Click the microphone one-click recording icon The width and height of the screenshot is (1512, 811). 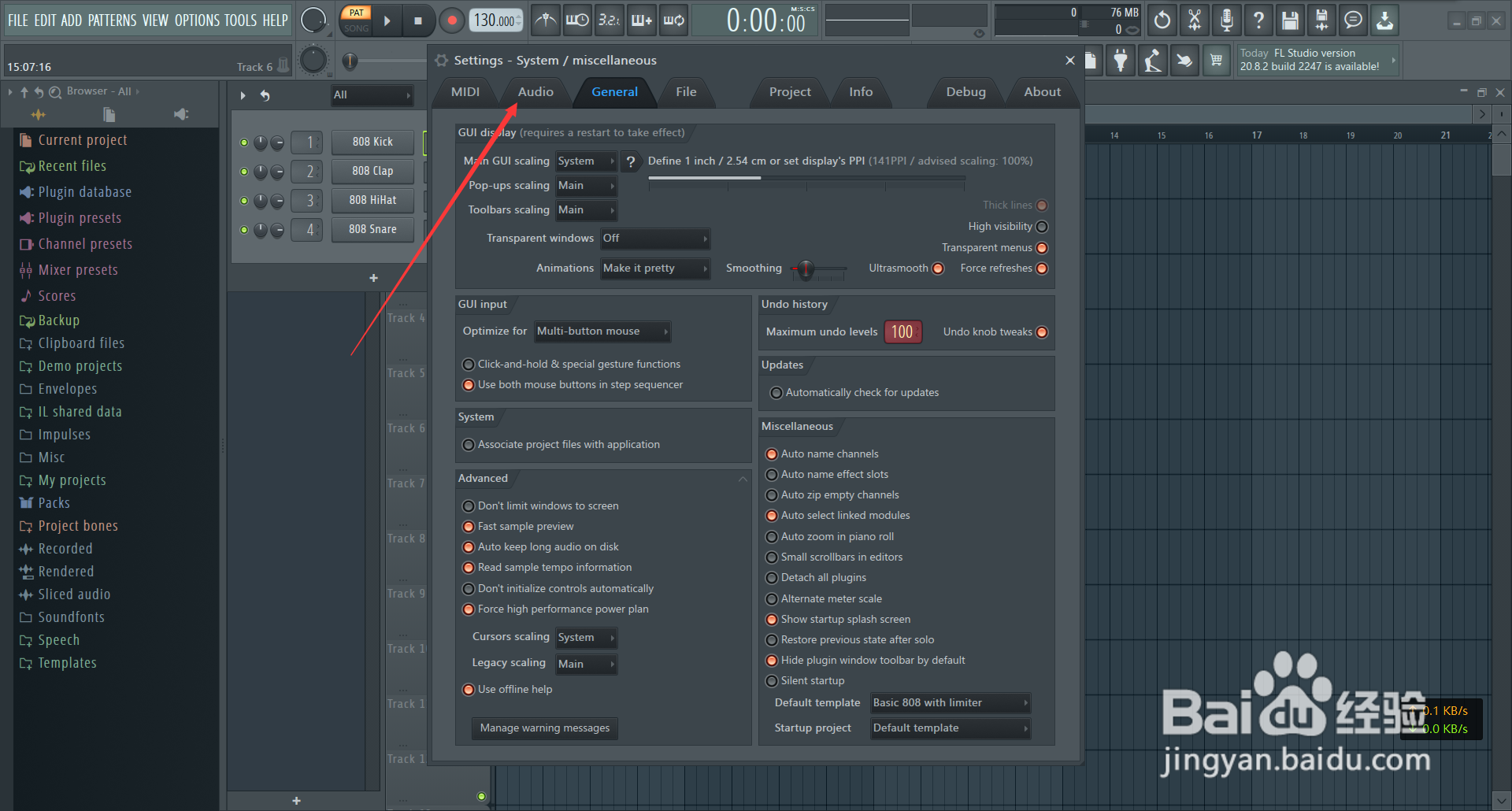tap(1226, 20)
